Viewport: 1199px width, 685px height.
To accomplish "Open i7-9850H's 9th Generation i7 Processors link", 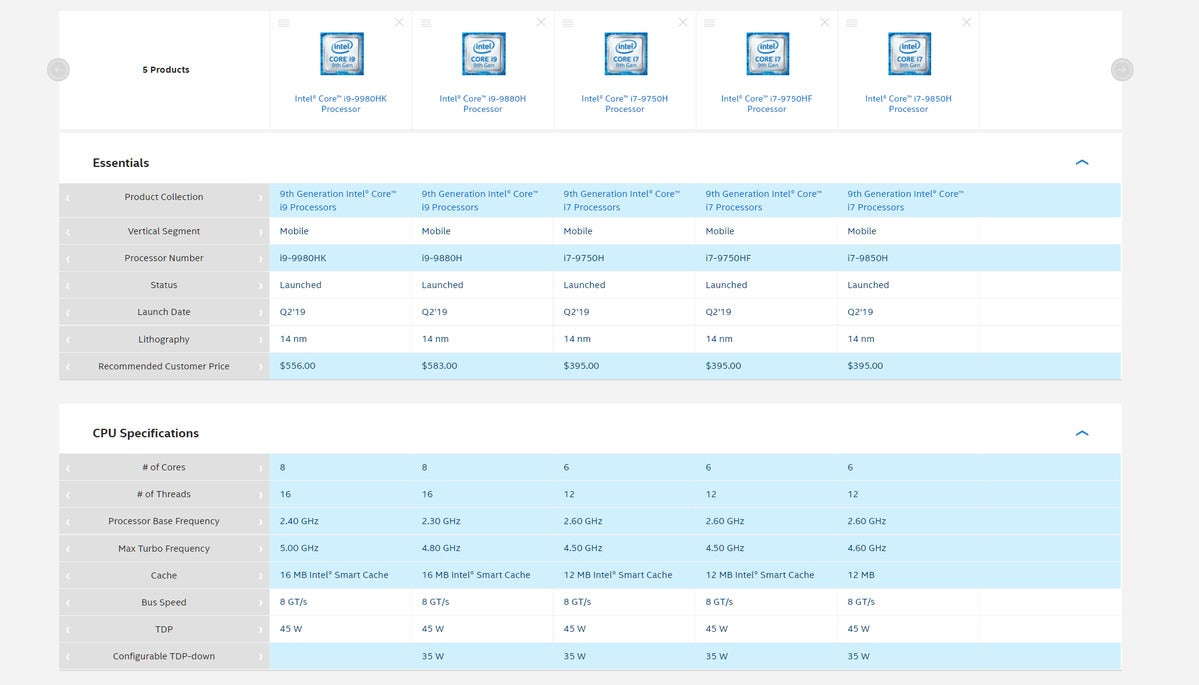I will click(905, 200).
